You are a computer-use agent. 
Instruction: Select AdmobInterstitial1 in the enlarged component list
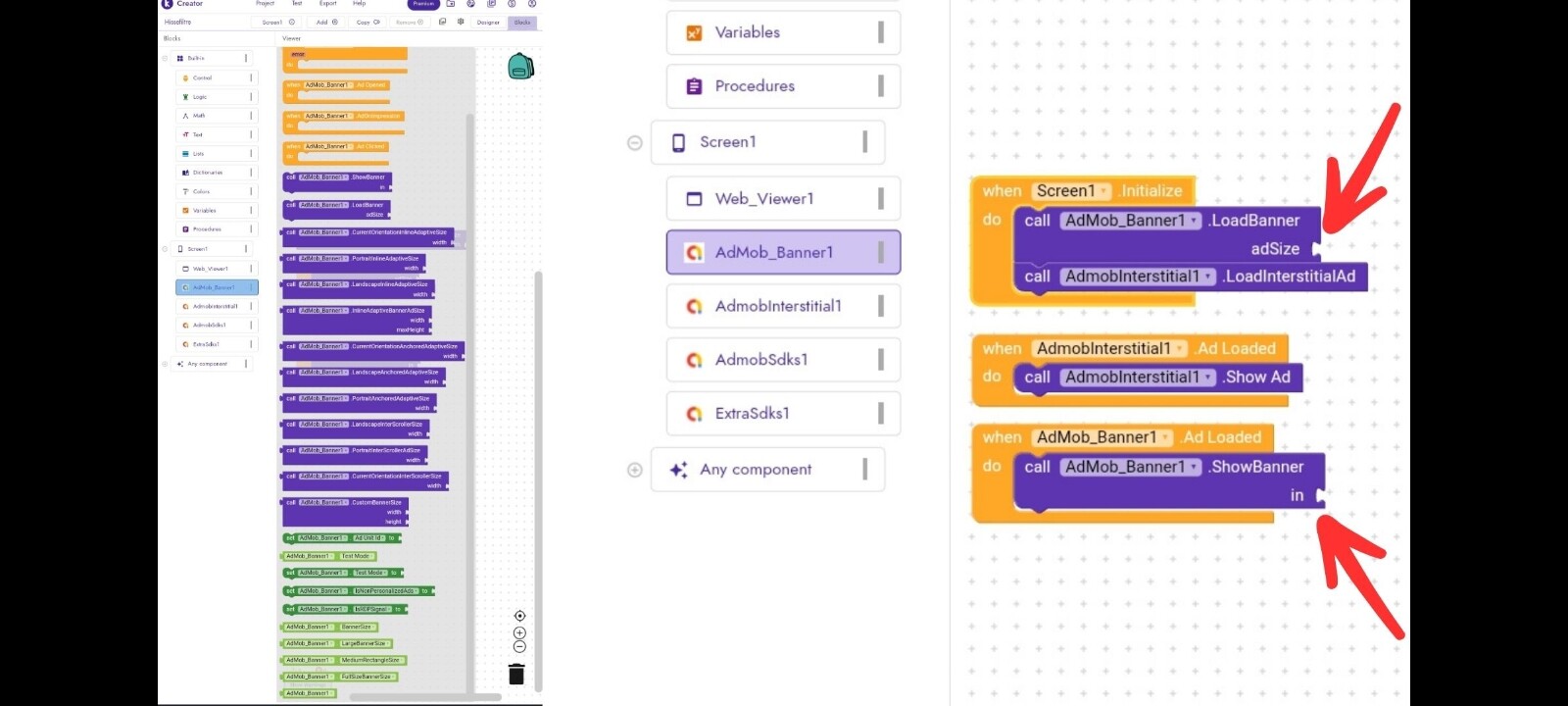click(x=783, y=306)
